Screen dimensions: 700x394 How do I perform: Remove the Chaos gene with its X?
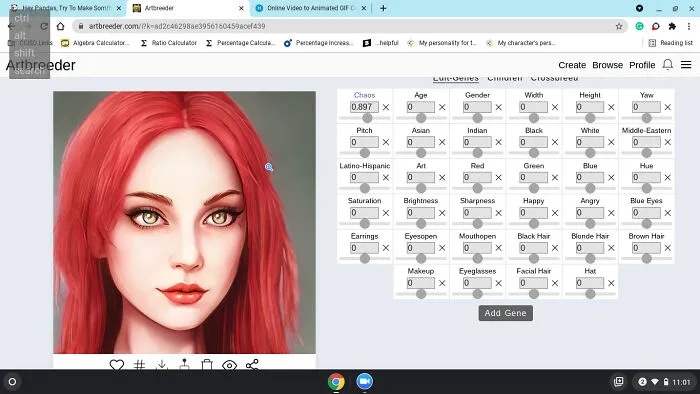pos(386,107)
